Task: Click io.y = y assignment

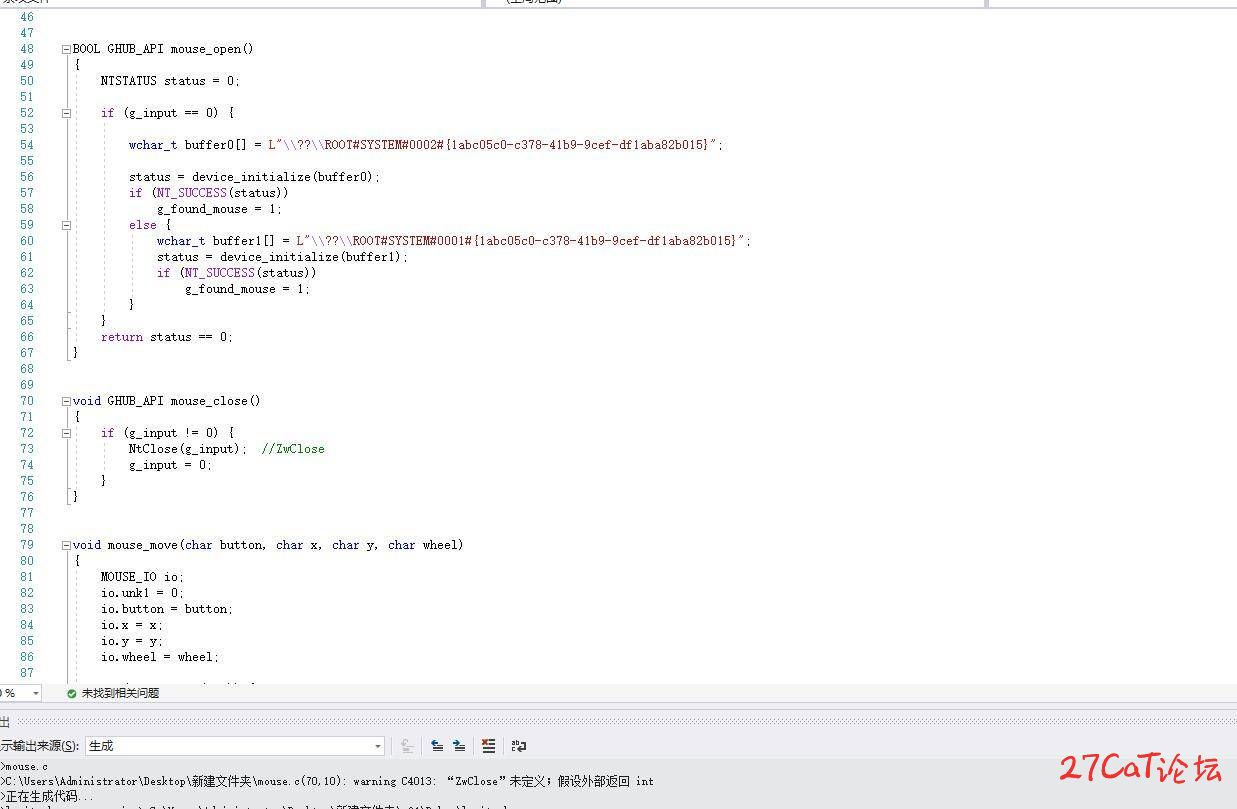Action: pyautogui.click(x=132, y=641)
